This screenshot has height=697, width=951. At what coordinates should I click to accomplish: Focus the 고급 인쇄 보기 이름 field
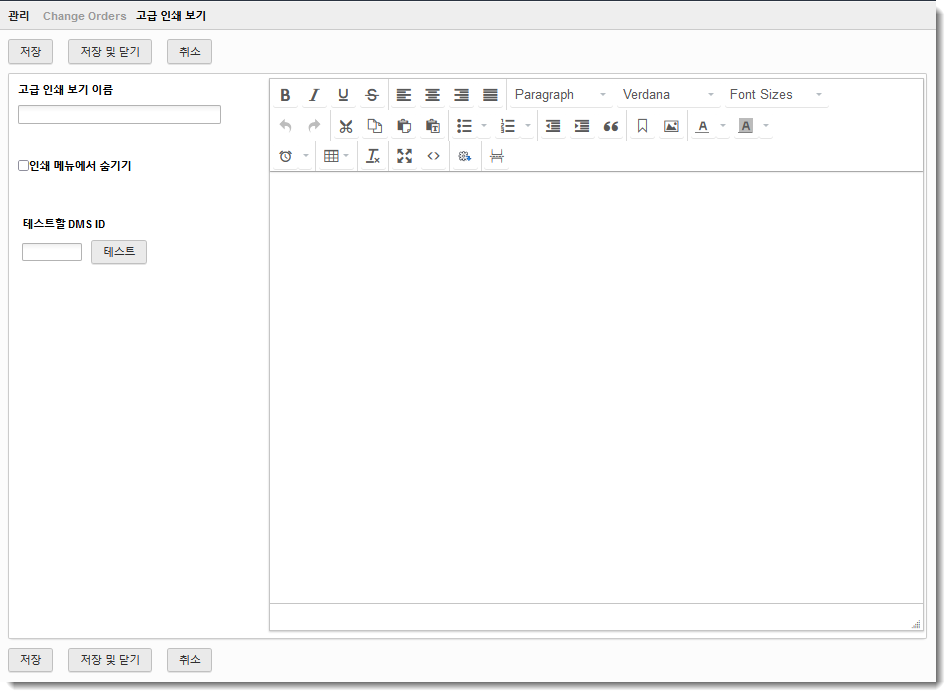(x=119, y=115)
